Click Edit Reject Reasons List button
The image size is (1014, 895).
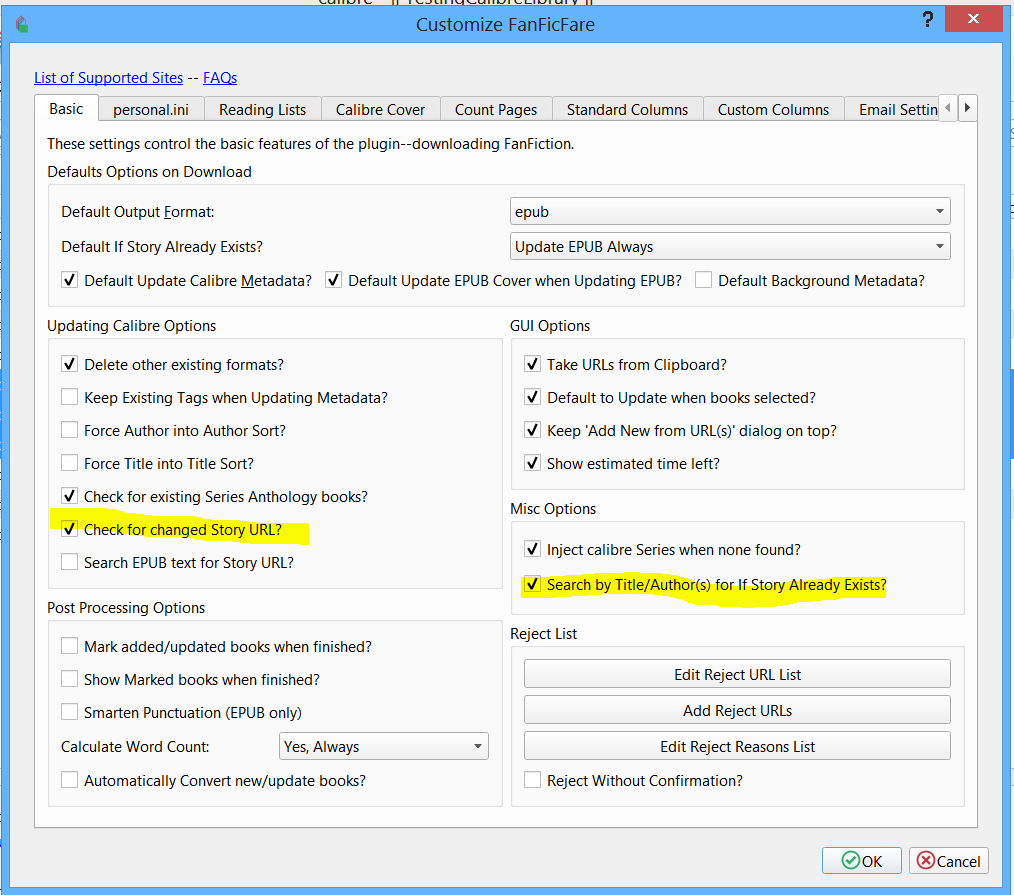tap(737, 746)
